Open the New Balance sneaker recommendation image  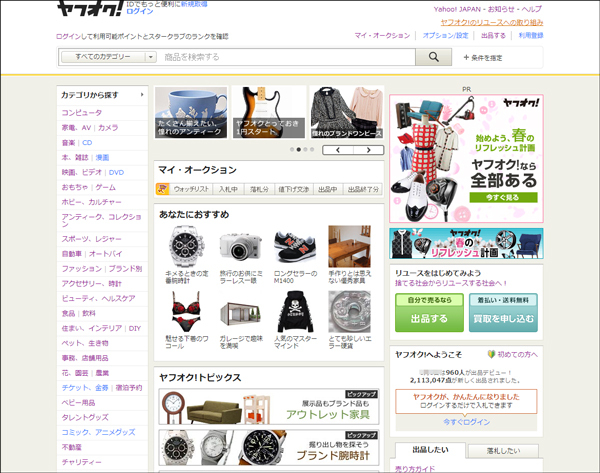(x=295, y=246)
